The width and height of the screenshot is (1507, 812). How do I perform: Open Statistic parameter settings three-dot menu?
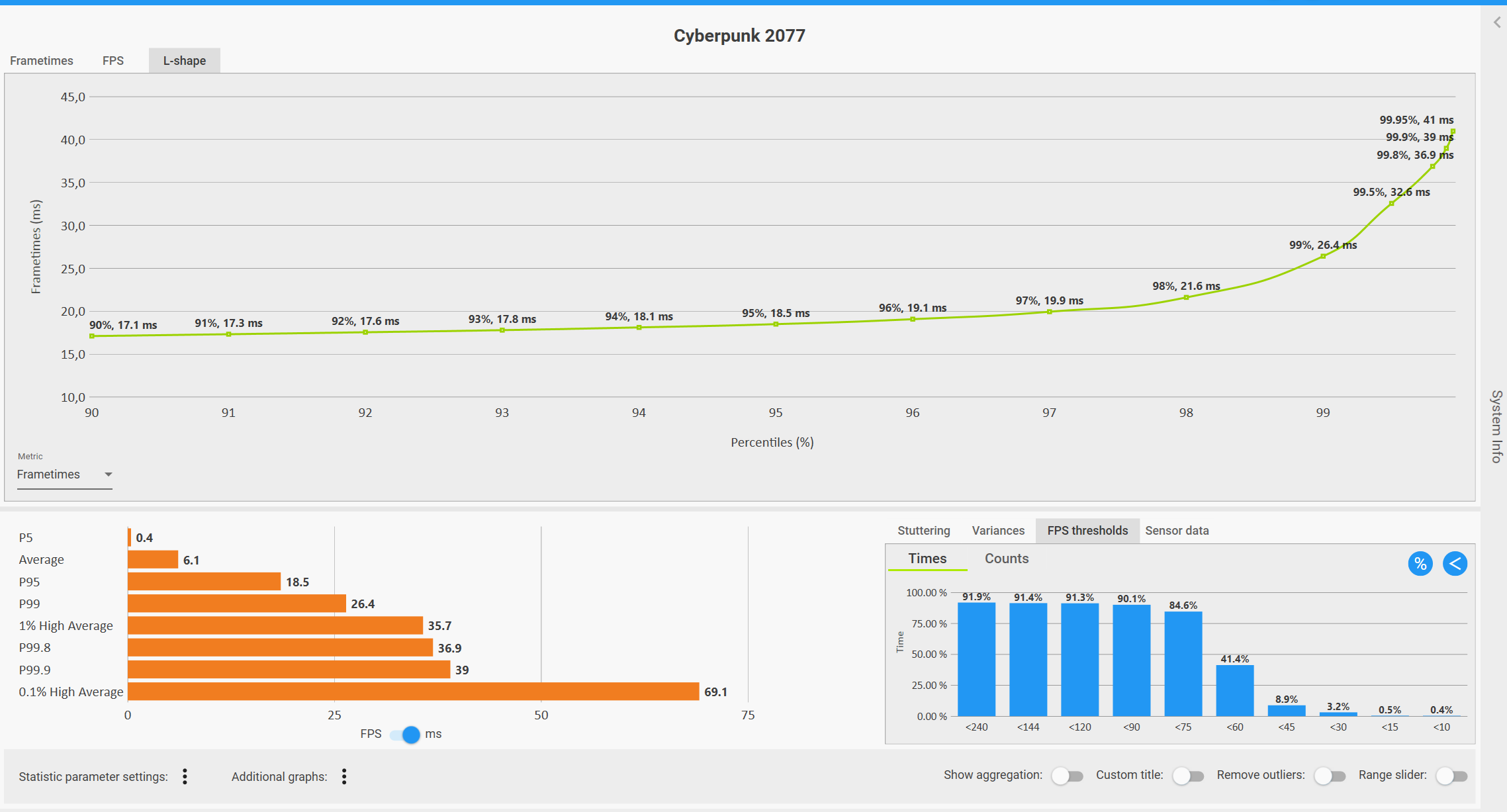click(185, 776)
